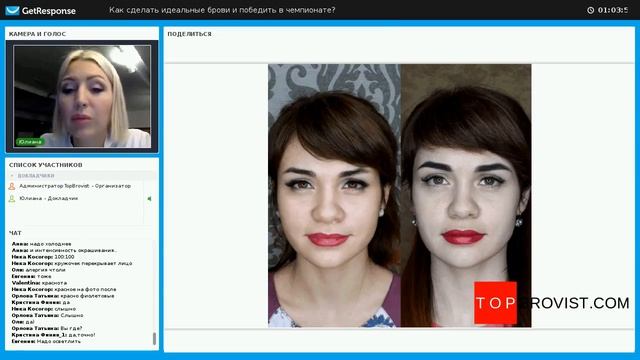Click Ника Косогор's '100:100' message
Viewport: 640px width, 360px height.
43,257
